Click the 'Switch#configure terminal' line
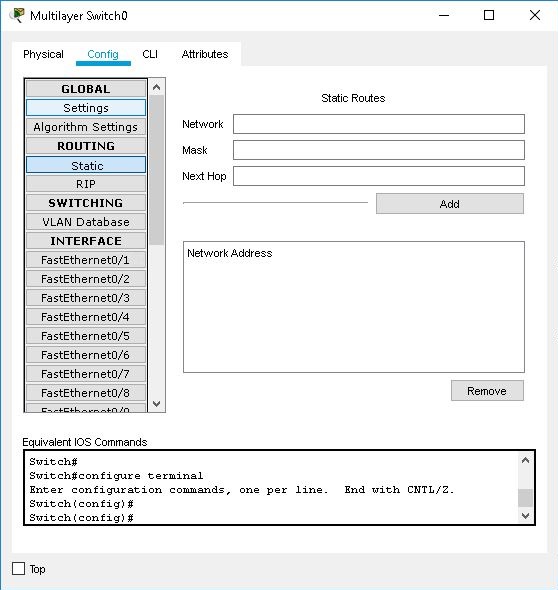Image resolution: width=558 pixels, height=590 pixels. (x=116, y=476)
